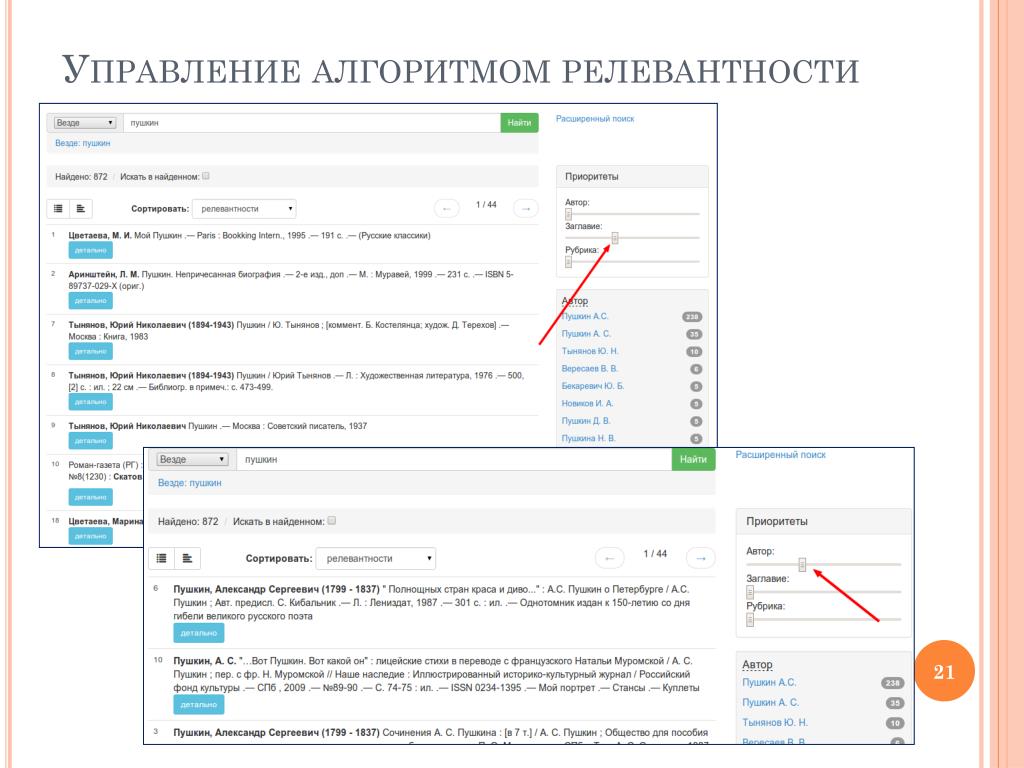Click 'детально' under 'Вот Пушкин. Вот какой он' record
Image resolution: width=1024 pixels, height=768 pixels.
(199, 705)
